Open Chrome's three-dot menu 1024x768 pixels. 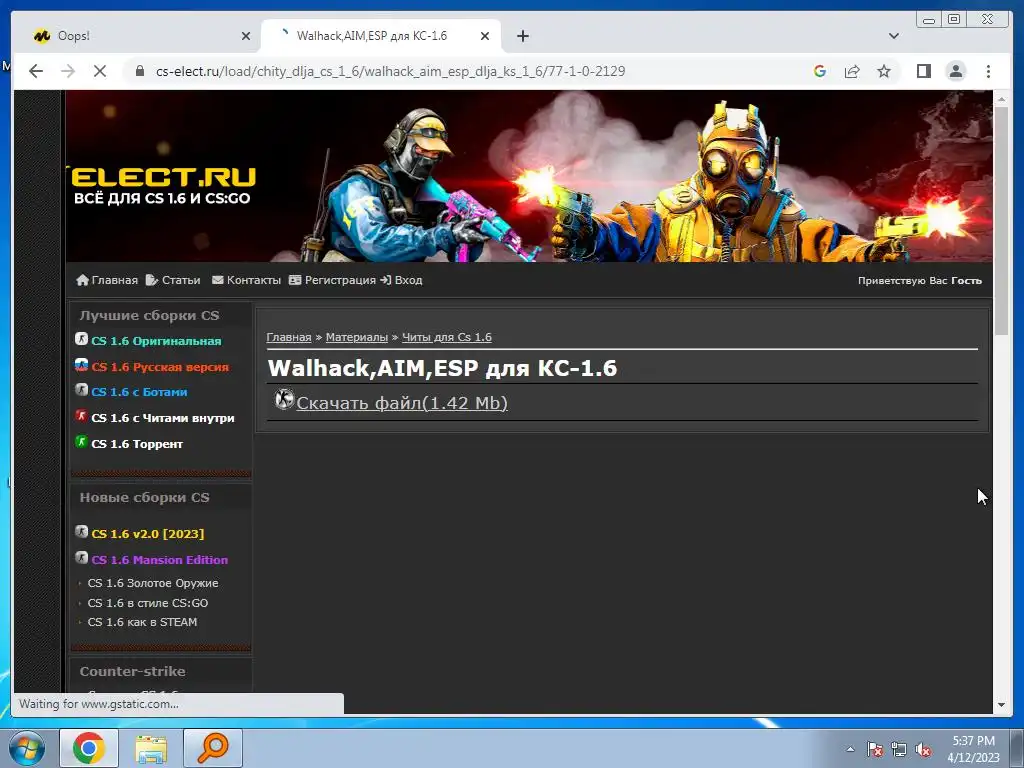tap(988, 71)
